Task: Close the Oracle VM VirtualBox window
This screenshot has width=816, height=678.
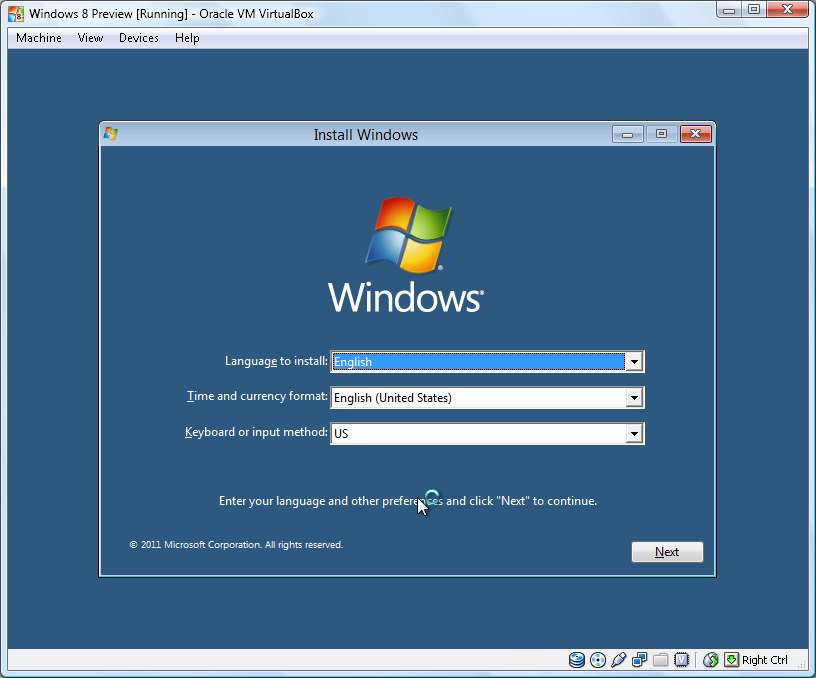Action: click(787, 10)
